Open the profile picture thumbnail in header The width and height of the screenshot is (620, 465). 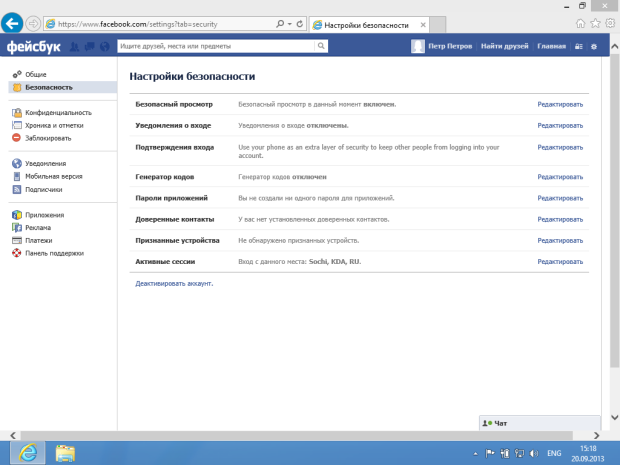(418, 46)
